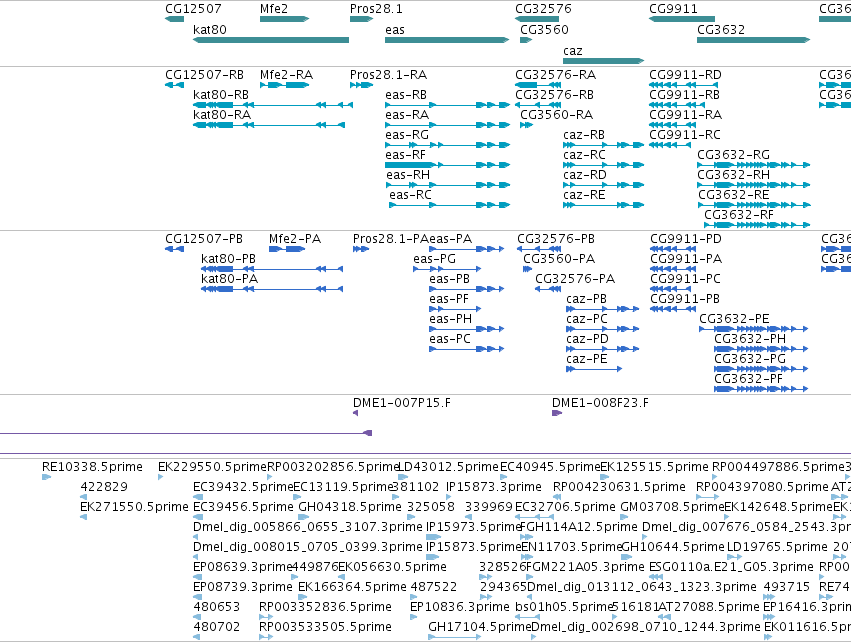Select protein CG3632-PF
This screenshot has height=642, width=851.
click(x=748, y=380)
